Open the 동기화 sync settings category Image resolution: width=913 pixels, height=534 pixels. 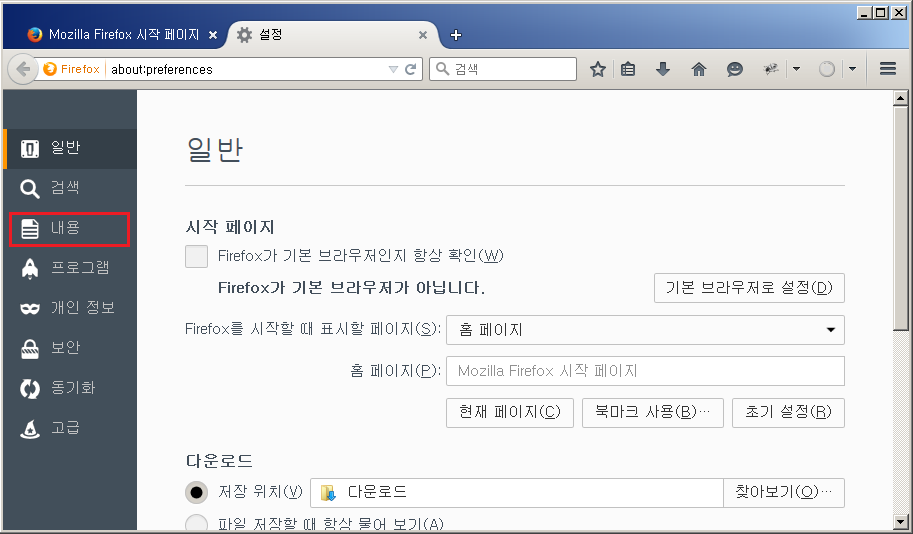pyautogui.click(x=70, y=388)
